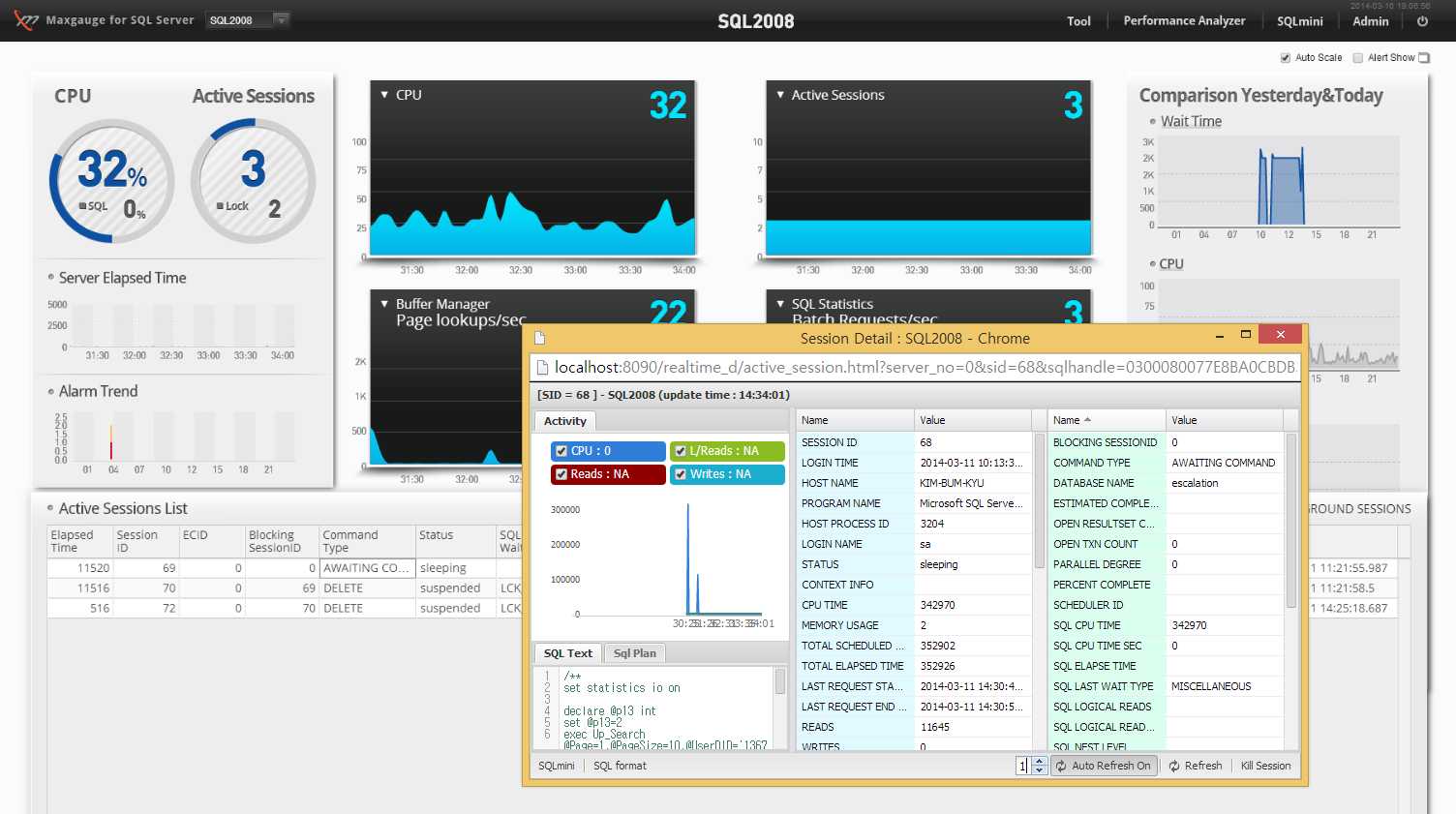Sort by Command Type column header
Image resolution: width=1456 pixels, height=814 pixels.
point(367,541)
